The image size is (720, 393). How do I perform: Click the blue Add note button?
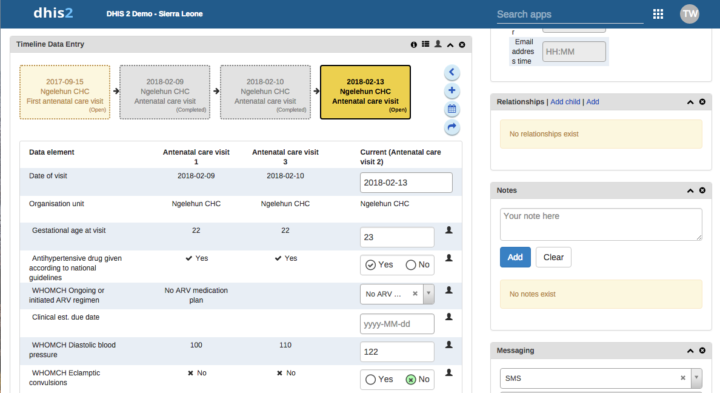pos(515,257)
